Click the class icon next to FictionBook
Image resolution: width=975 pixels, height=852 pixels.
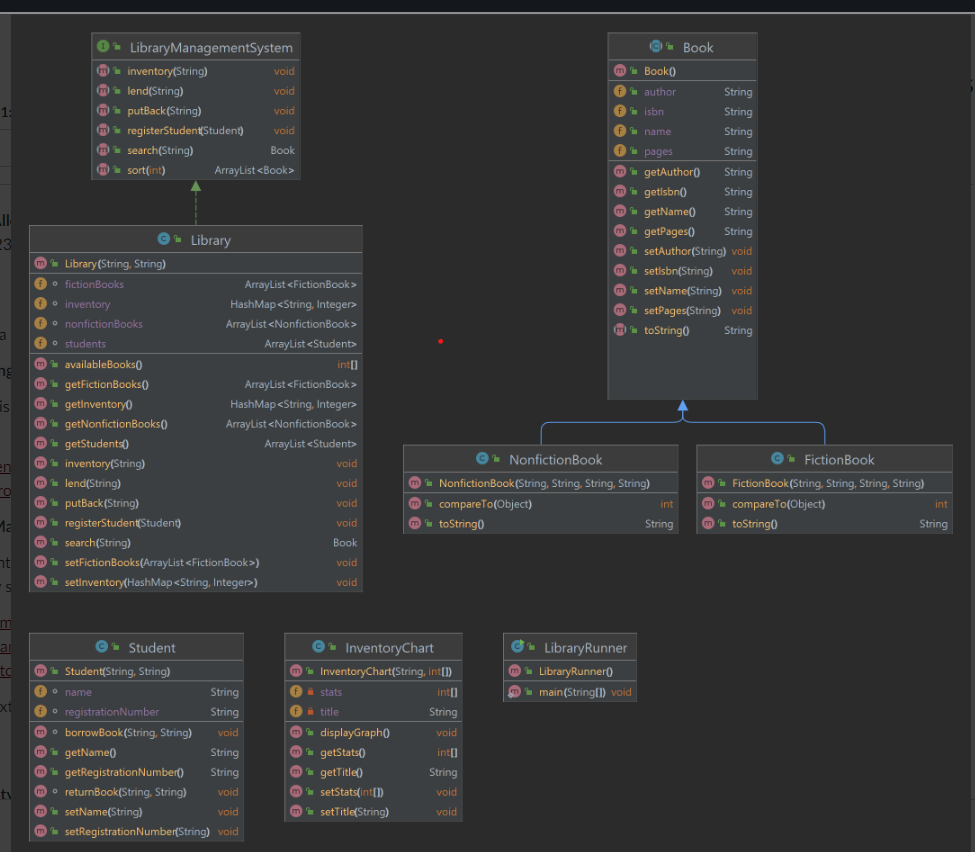coord(777,459)
